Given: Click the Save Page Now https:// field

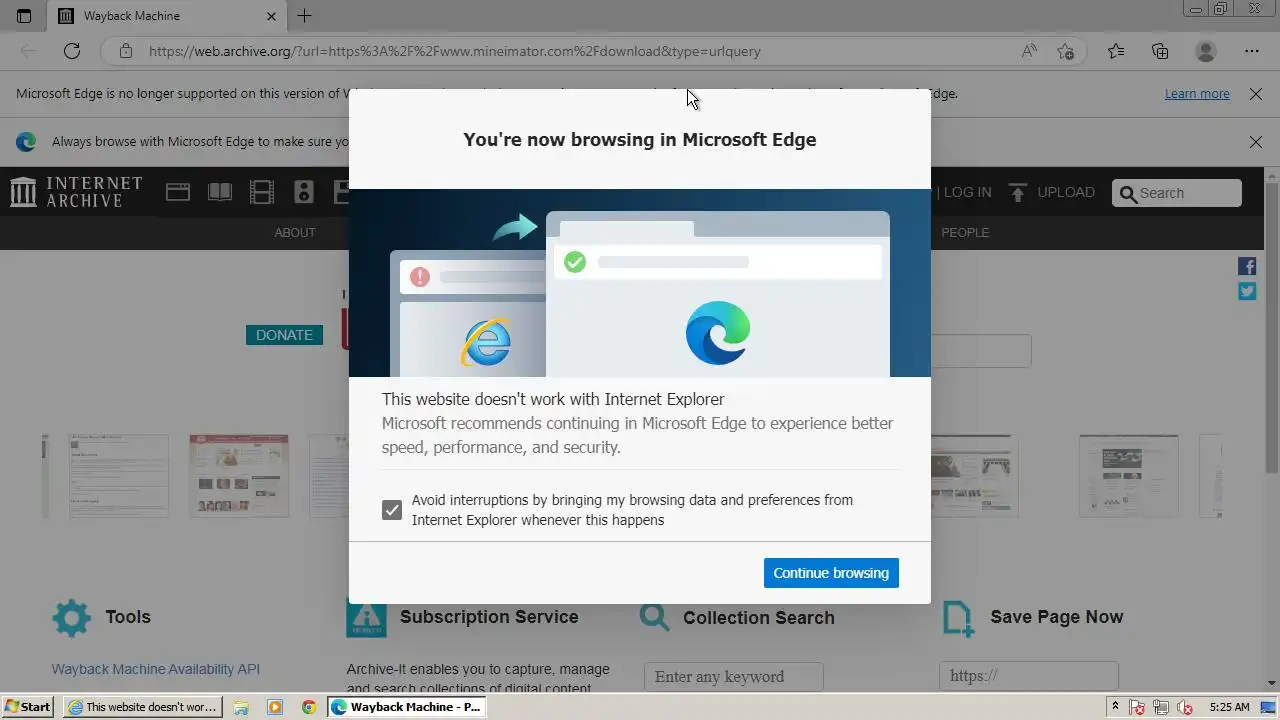Looking at the screenshot, I should pos(1029,676).
